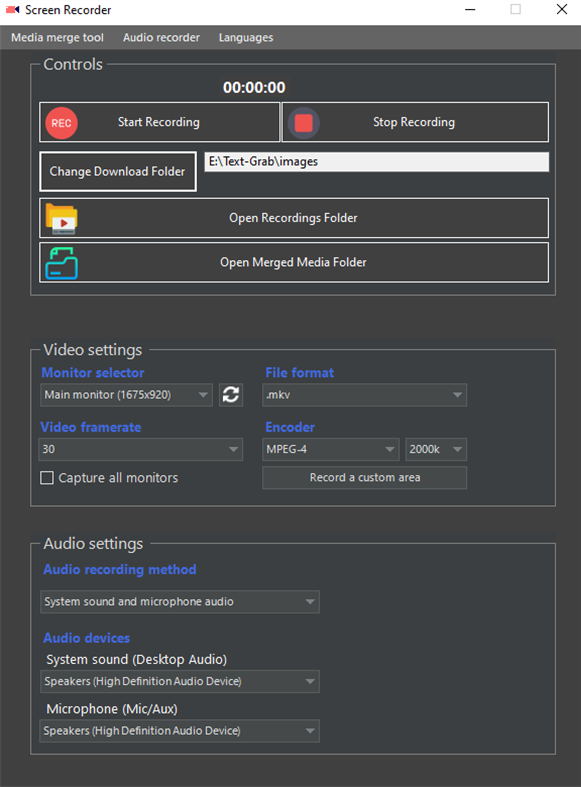Open Media merge tool menu
This screenshot has height=787, width=581.
coord(57,38)
